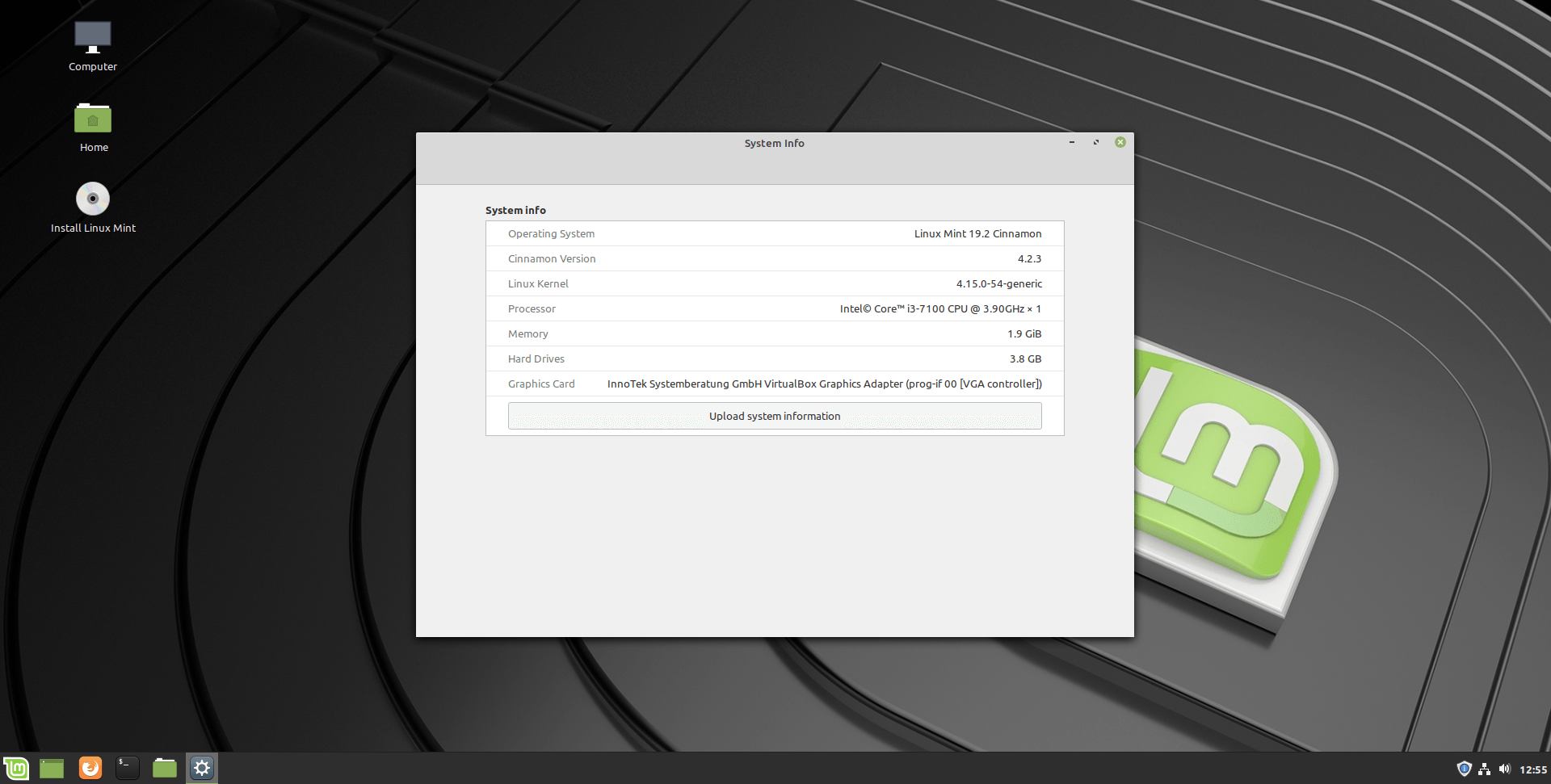The image size is (1551, 784).
Task: Click the System Info window title bar text
Action: coord(774,143)
